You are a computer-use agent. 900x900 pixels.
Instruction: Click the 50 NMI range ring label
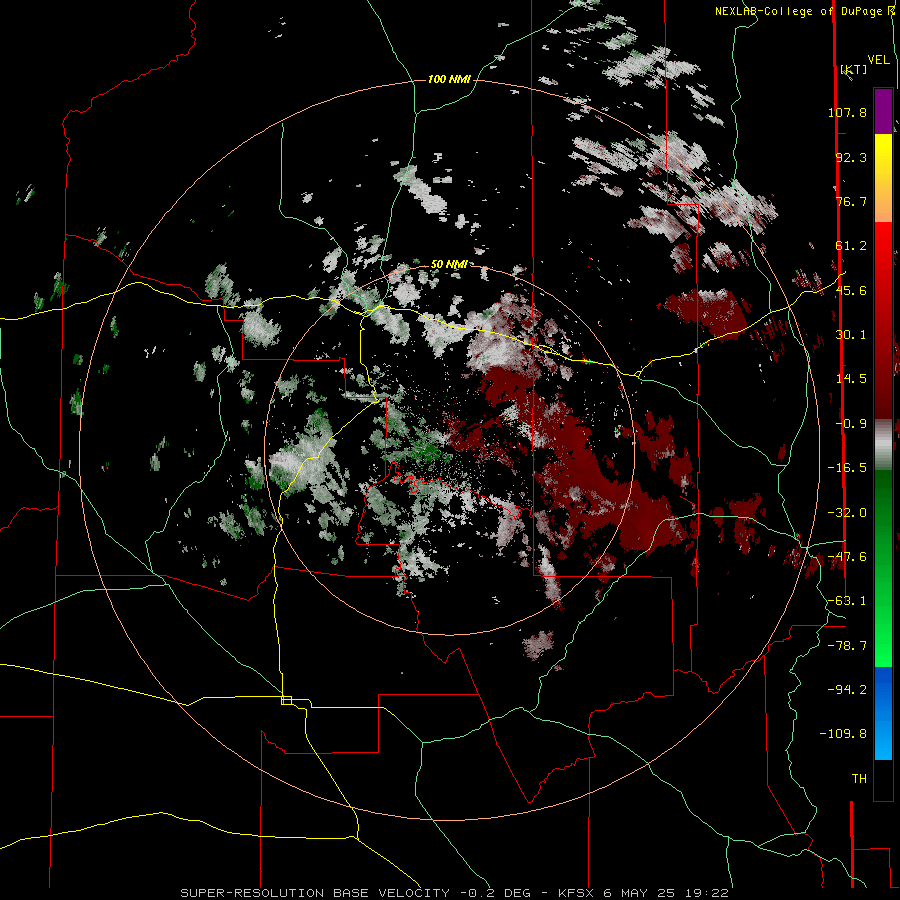(449, 264)
